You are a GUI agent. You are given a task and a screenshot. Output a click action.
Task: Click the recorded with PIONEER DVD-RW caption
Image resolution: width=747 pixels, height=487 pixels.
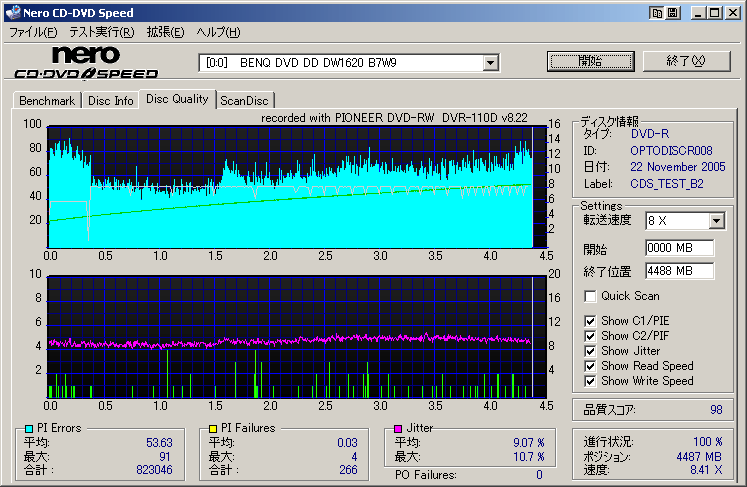[x=394, y=118]
